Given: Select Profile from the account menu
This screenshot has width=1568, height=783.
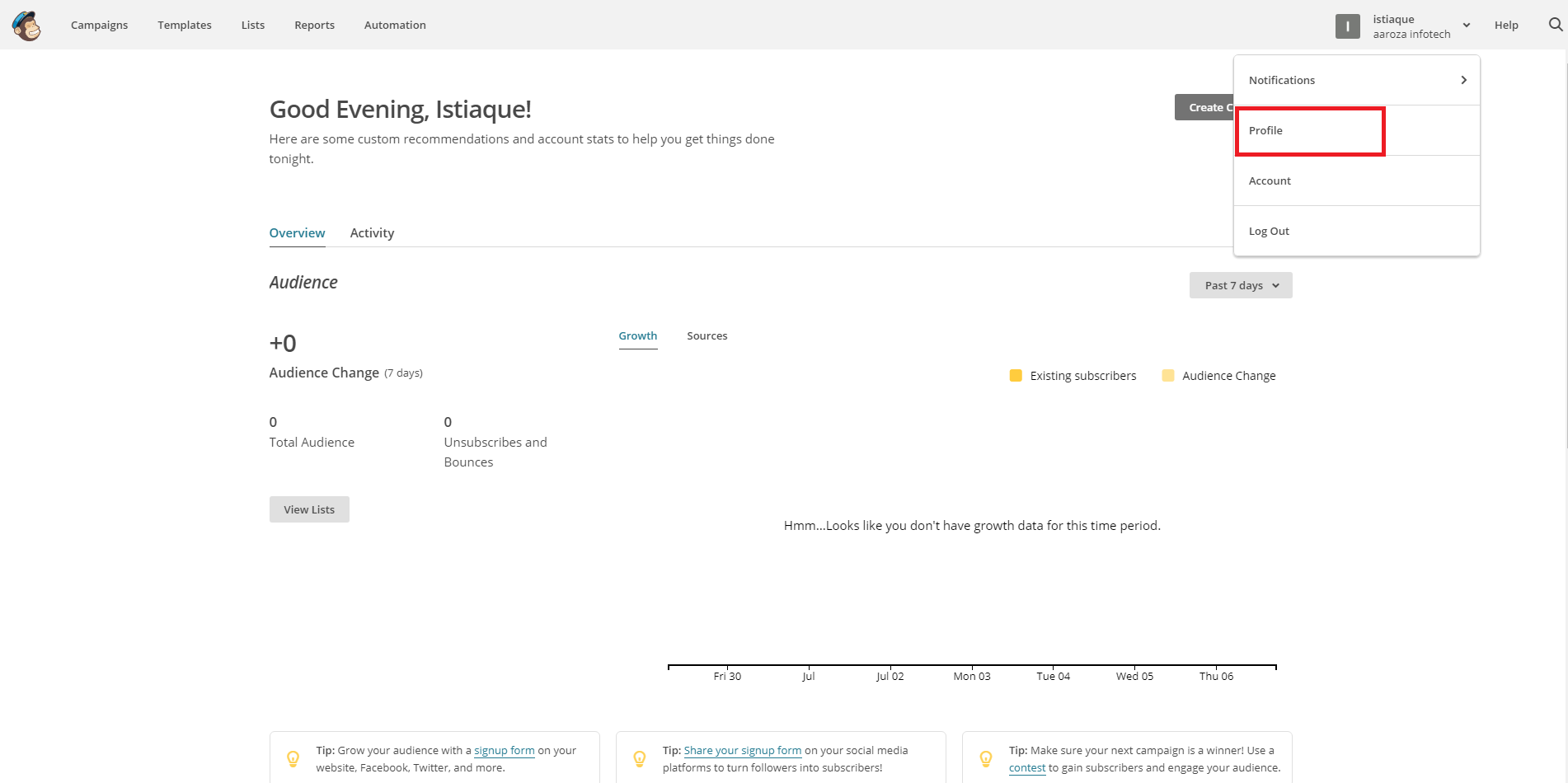Looking at the screenshot, I should (1265, 130).
